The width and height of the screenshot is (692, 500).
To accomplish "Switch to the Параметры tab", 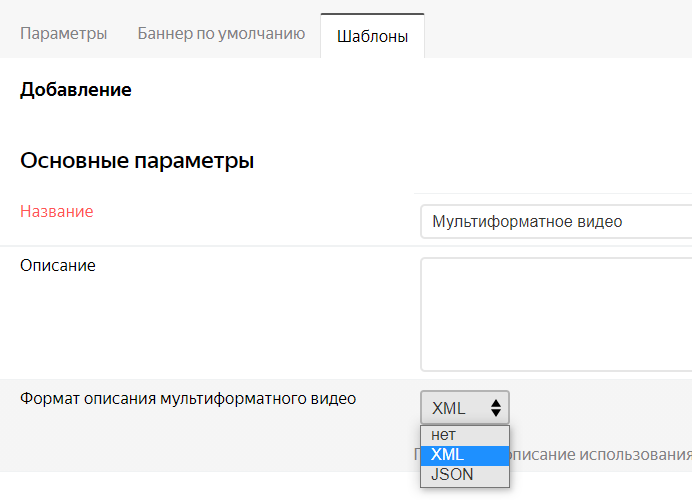I will 63,33.
